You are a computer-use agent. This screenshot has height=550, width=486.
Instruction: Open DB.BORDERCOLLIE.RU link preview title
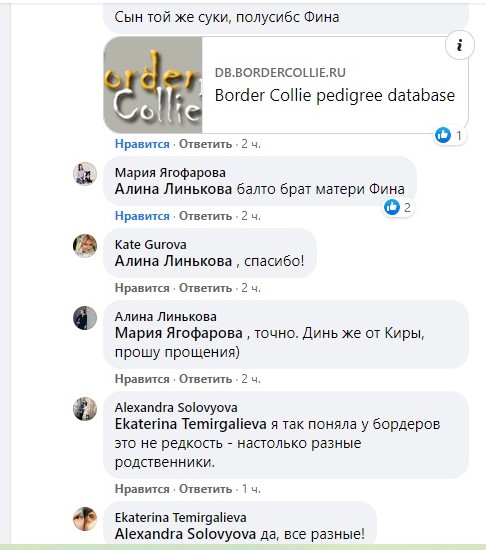pos(335,95)
